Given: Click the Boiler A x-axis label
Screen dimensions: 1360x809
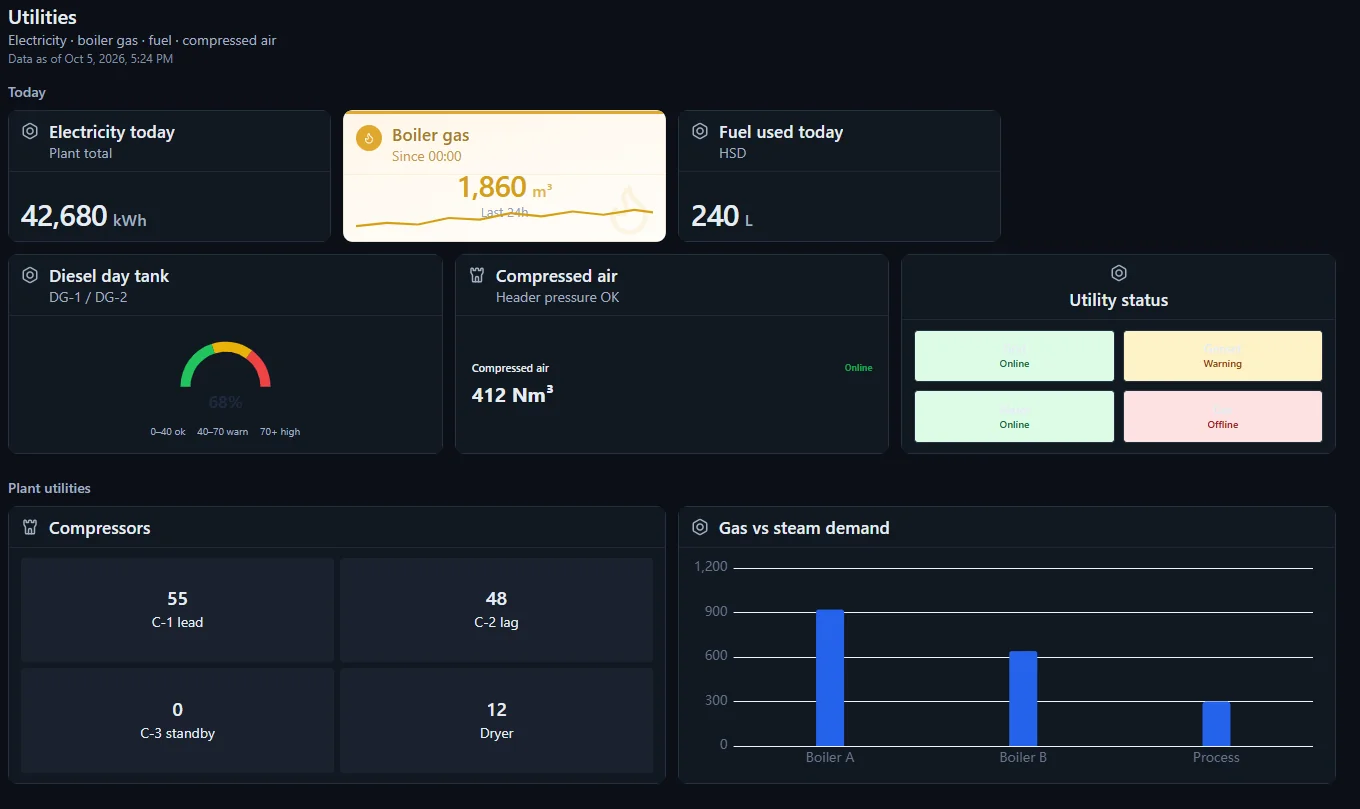Looking at the screenshot, I should pos(830,757).
